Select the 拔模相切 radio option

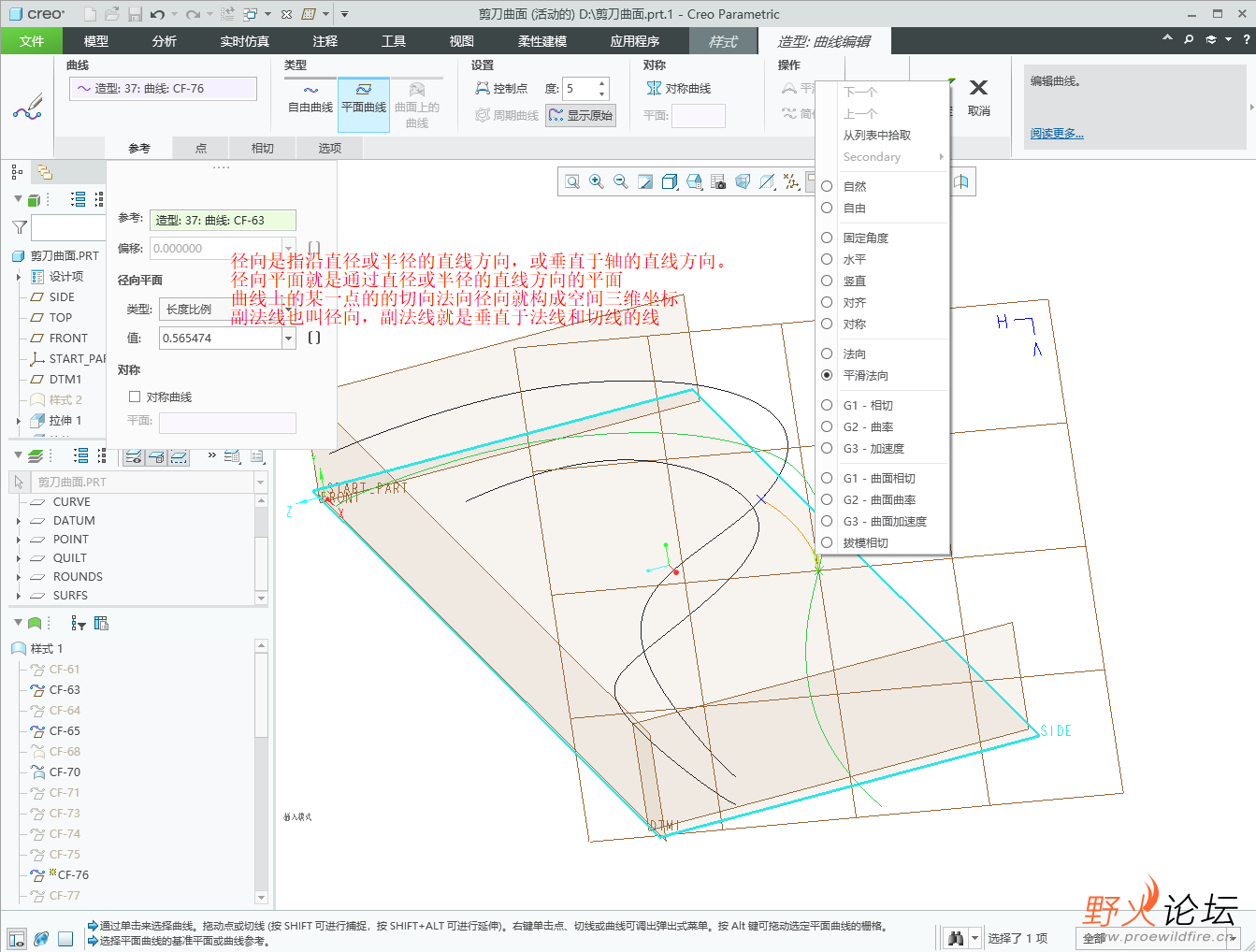pyautogui.click(x=827, y=542)
